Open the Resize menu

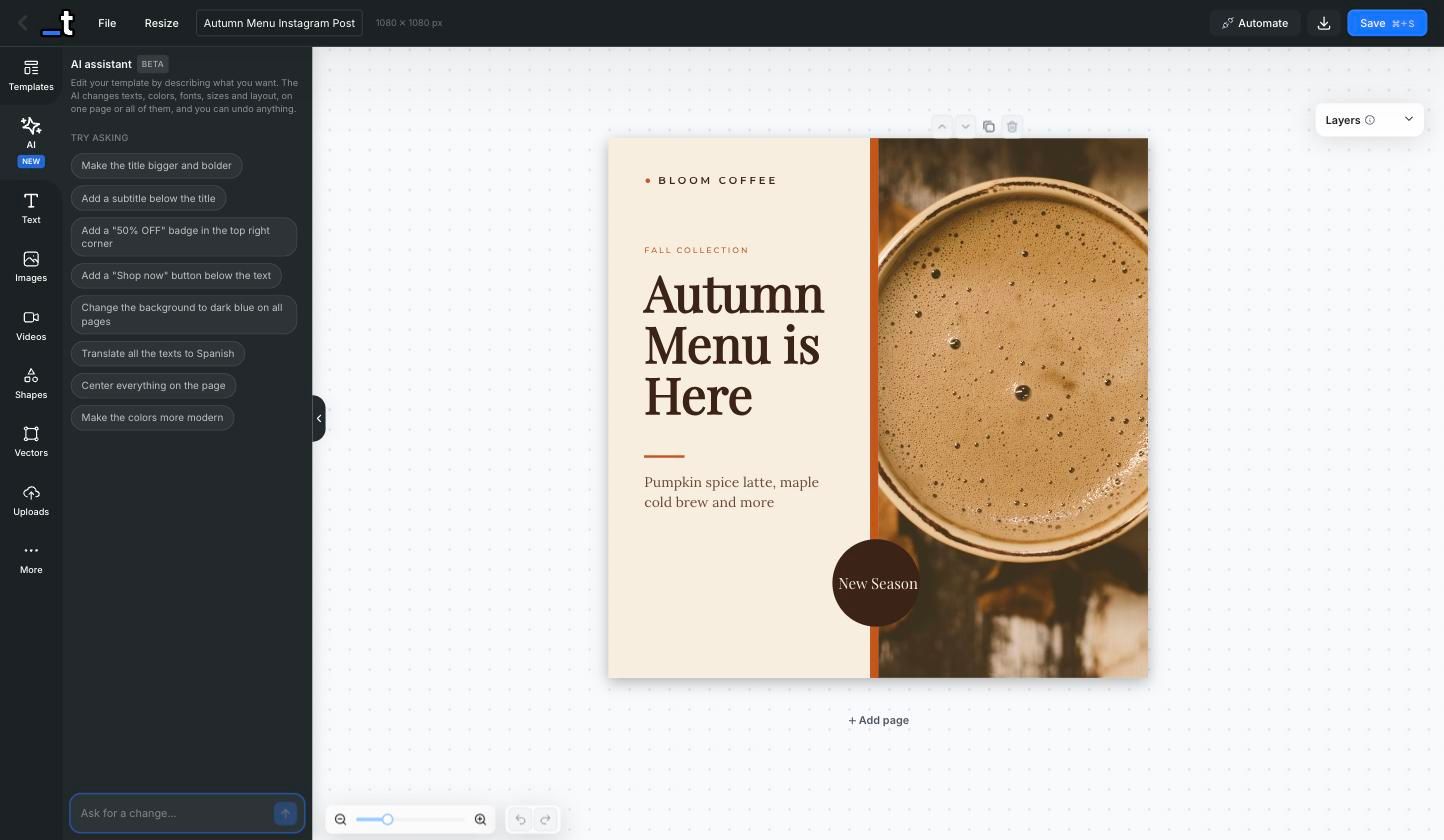coord(161,23)
